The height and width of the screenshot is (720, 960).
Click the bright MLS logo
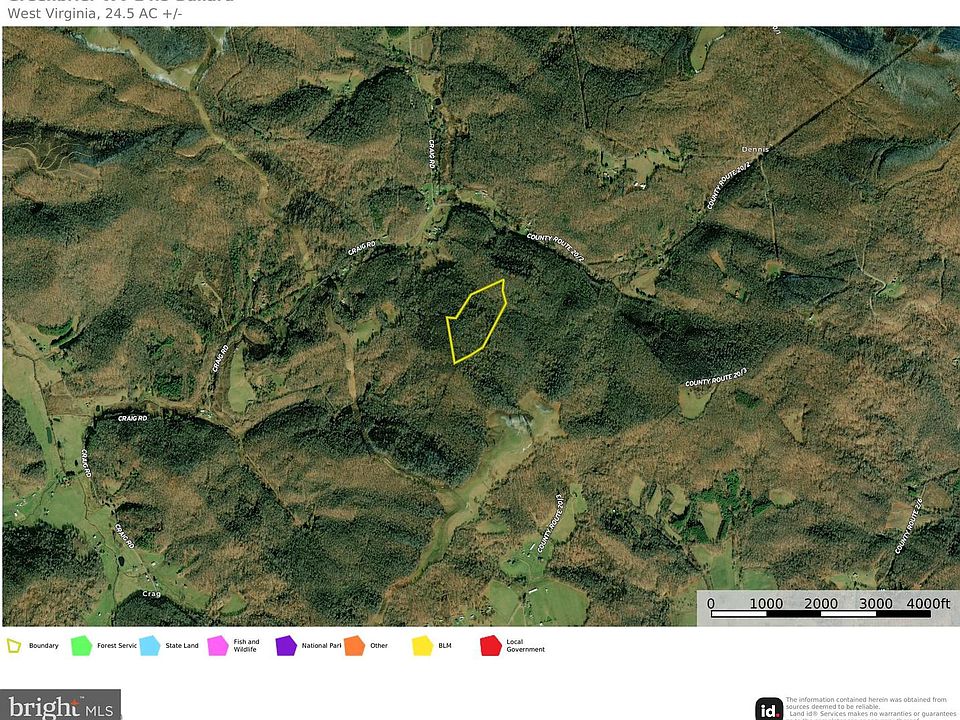pos(61,705)
